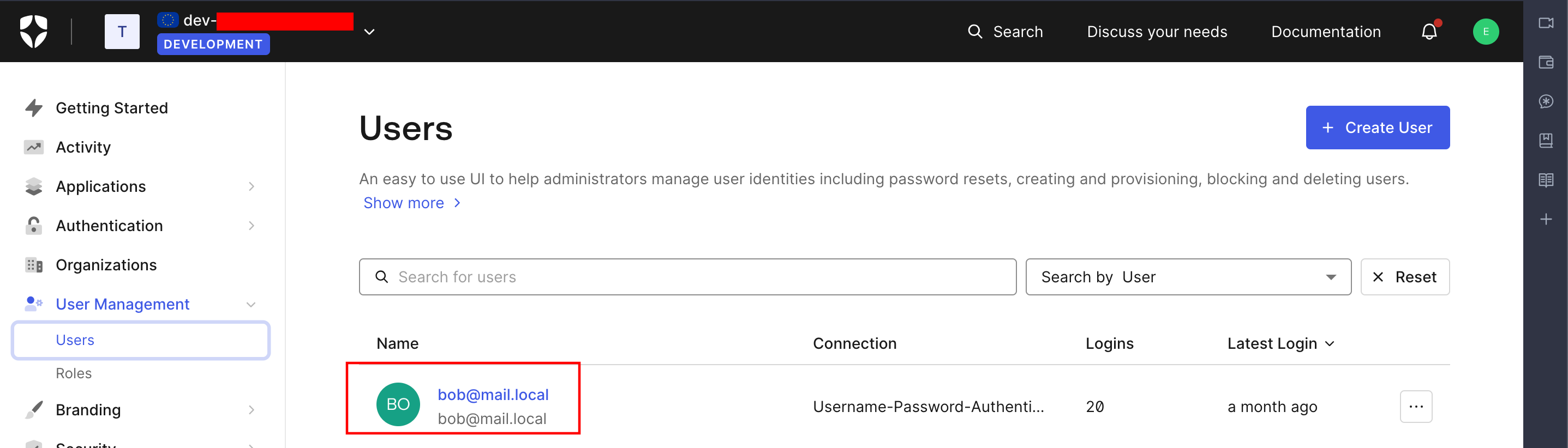Click the Username-Password-Authenti... connection cell

click(928, 406)
